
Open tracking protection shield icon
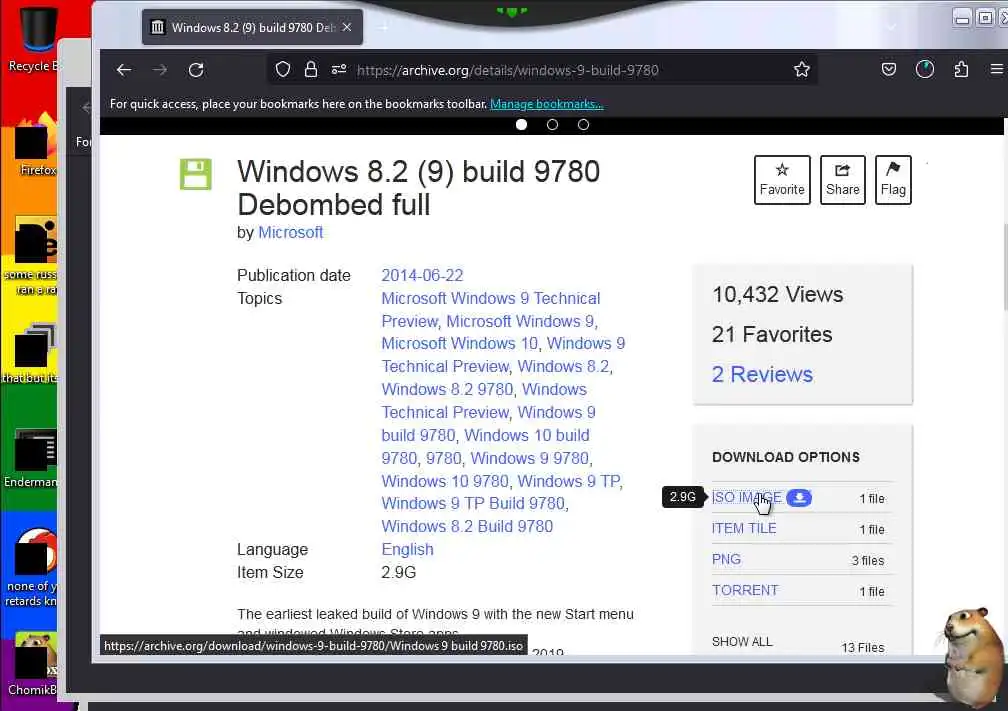[283, 69]
